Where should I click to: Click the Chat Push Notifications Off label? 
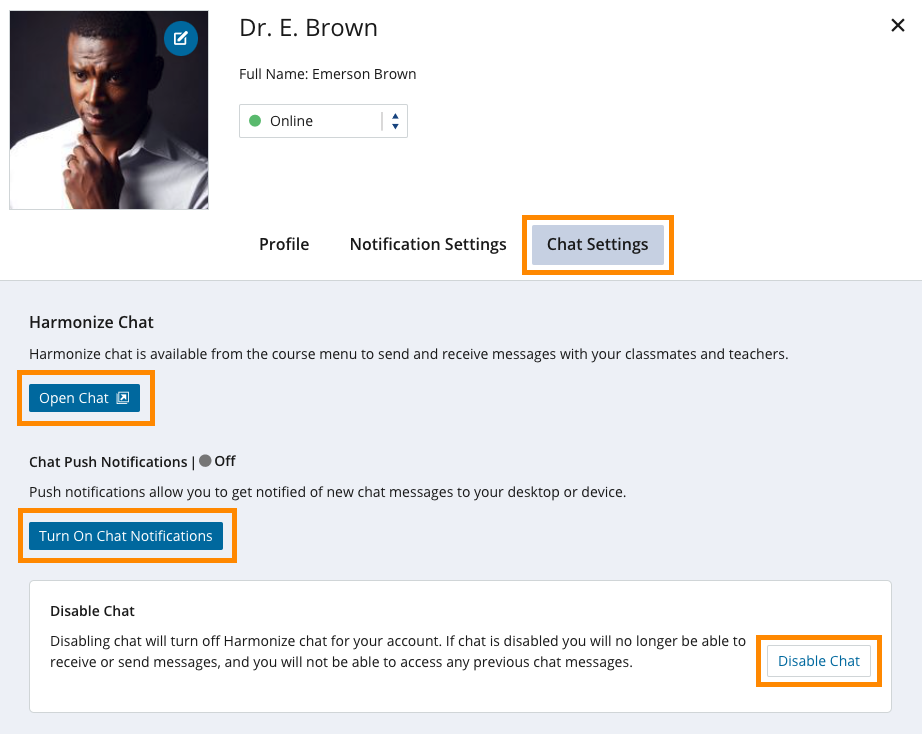tap(227, 461)
